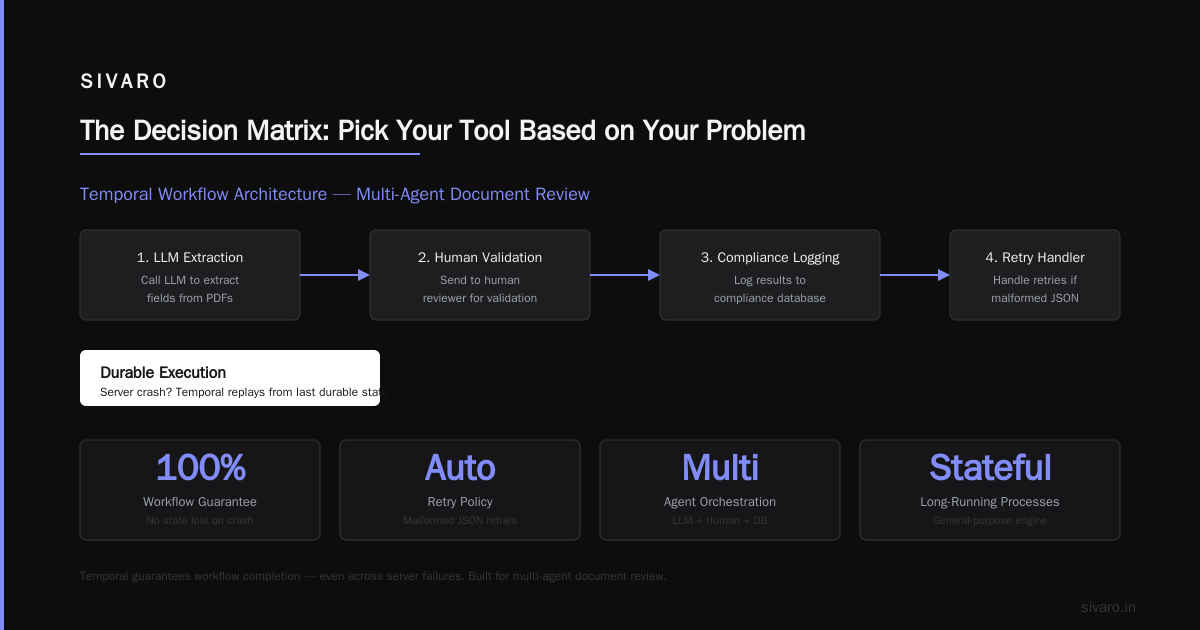Click 'Handle retries if malformed JSON' text
This screenshot has width=1200, height=630.
pos(1035,289)
